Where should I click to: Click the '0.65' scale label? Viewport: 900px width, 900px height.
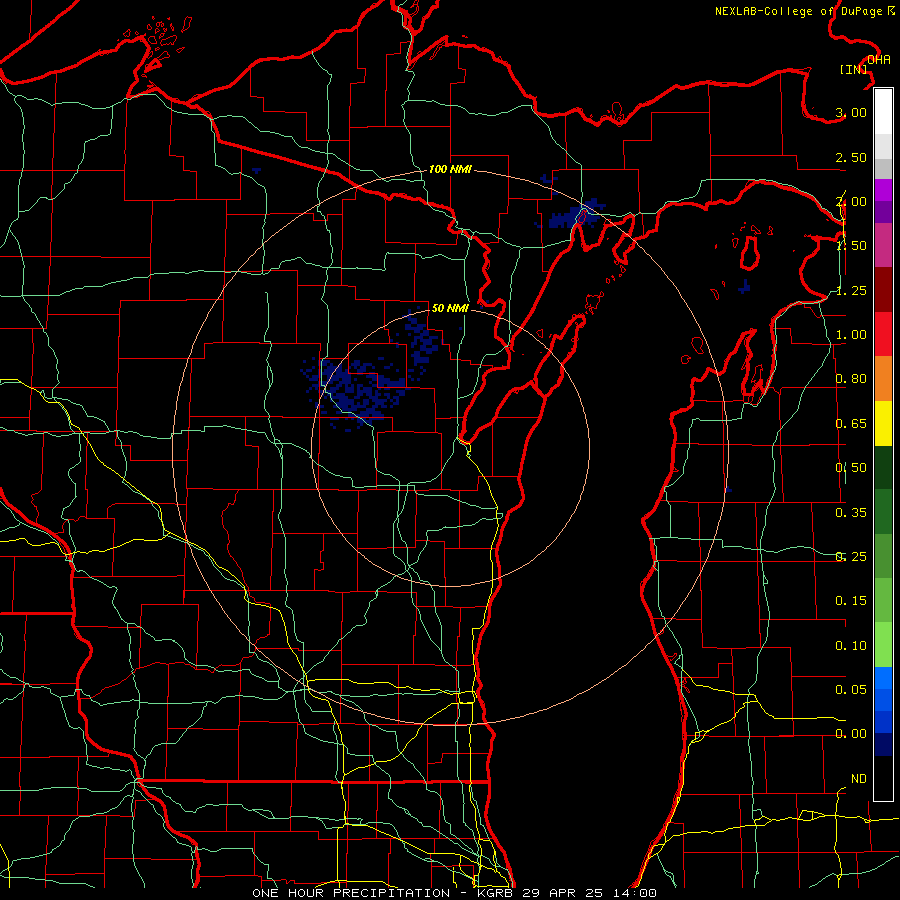(851, 424)
